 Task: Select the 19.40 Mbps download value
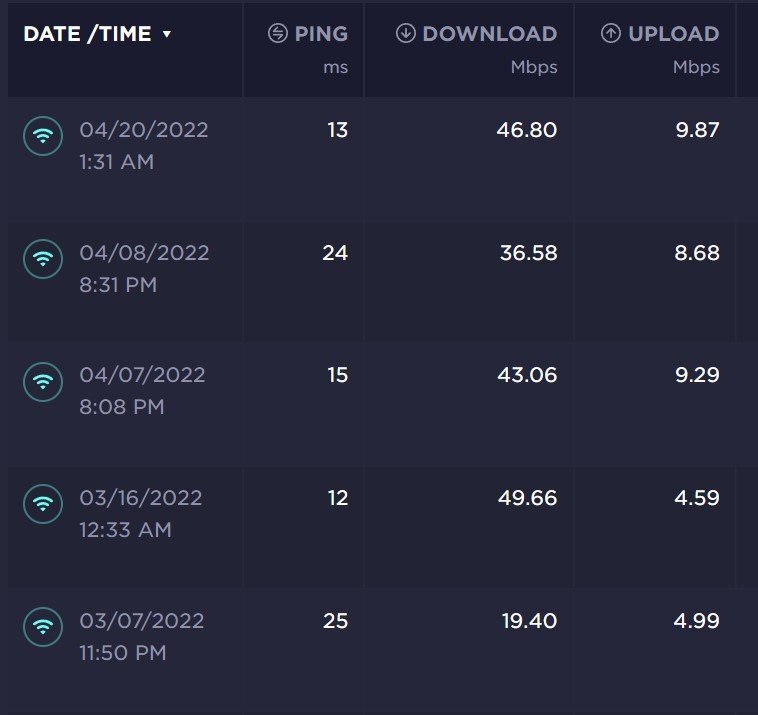pyautogui.click(x=529, y=621)
